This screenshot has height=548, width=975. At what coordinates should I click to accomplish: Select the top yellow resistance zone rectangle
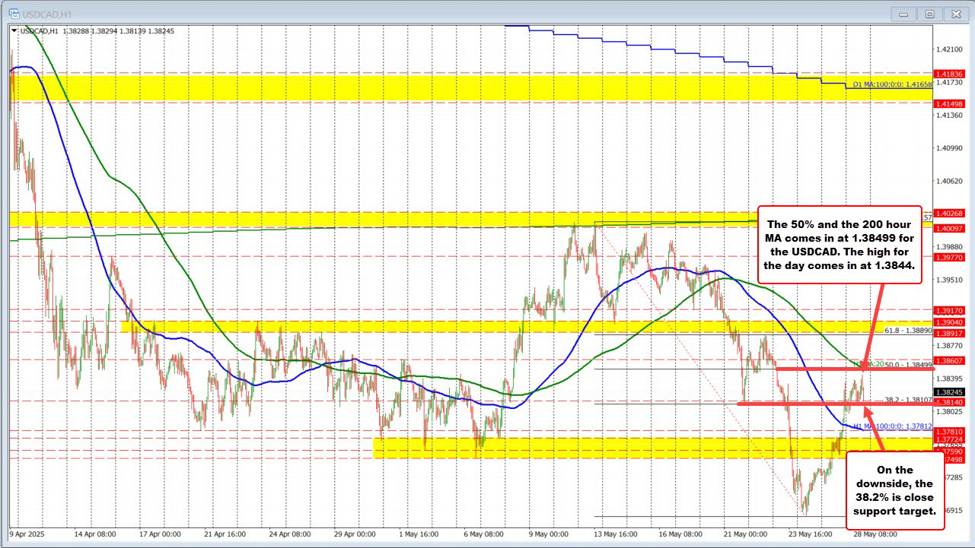[470, 87]
